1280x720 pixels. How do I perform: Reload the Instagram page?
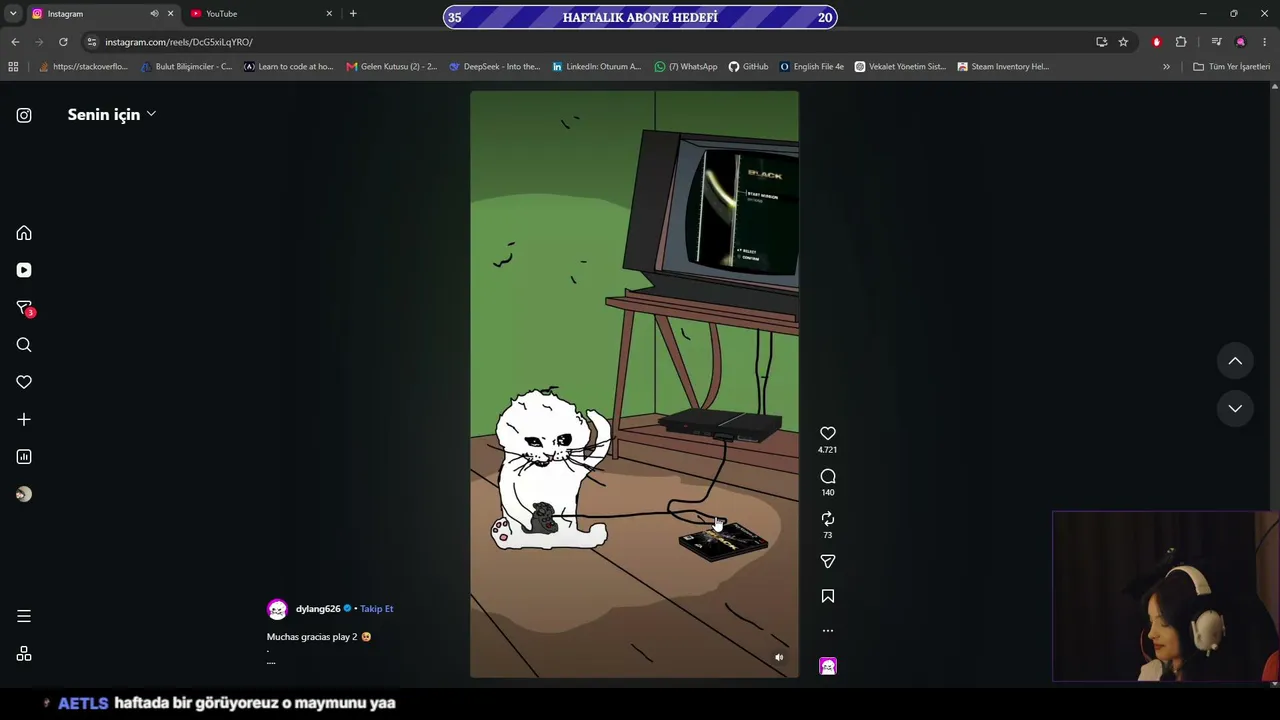tap(63, 42)
